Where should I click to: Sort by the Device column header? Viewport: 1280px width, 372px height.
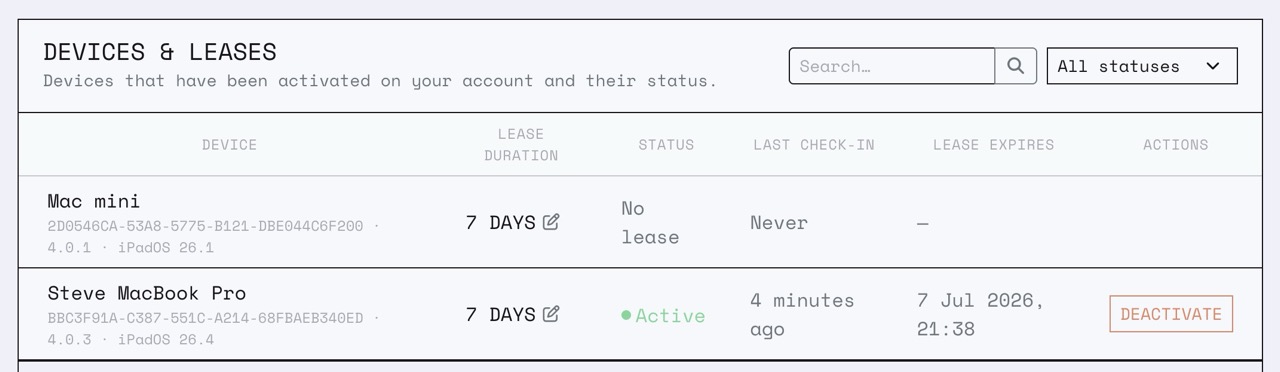click(x=229, y=145)
